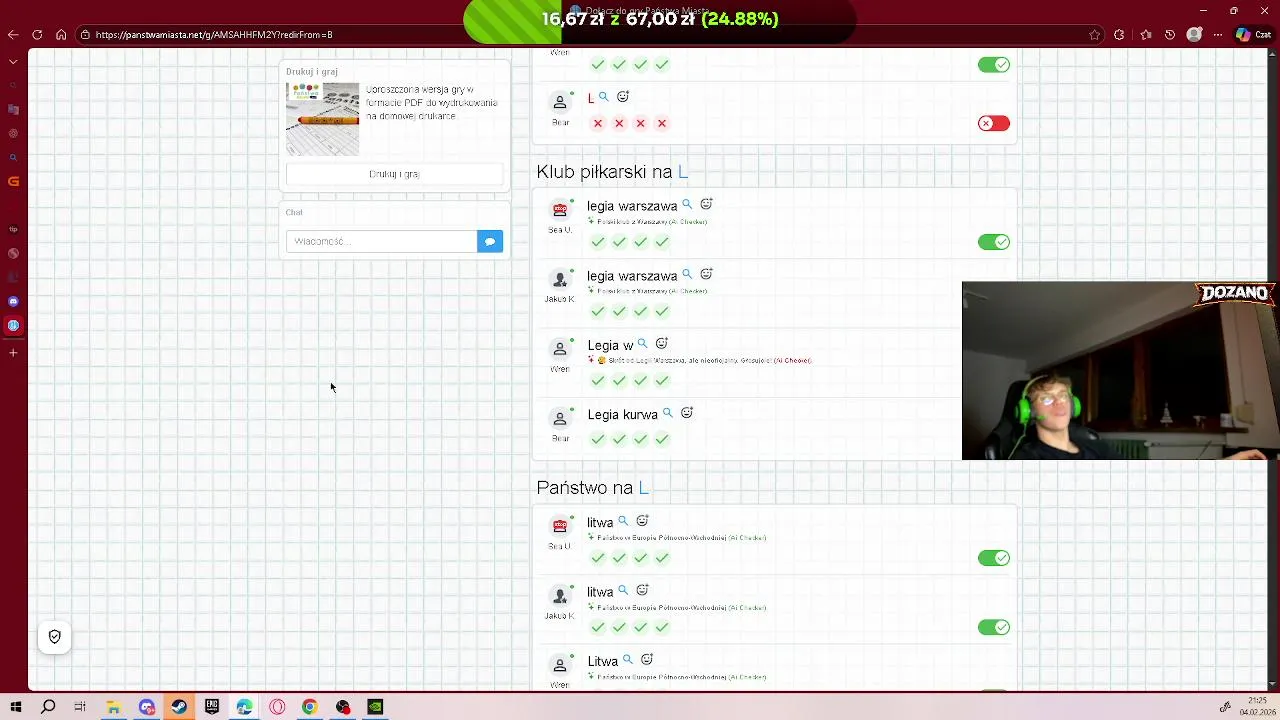Open orange G icon in browser sidebar

tap(13, 181)
